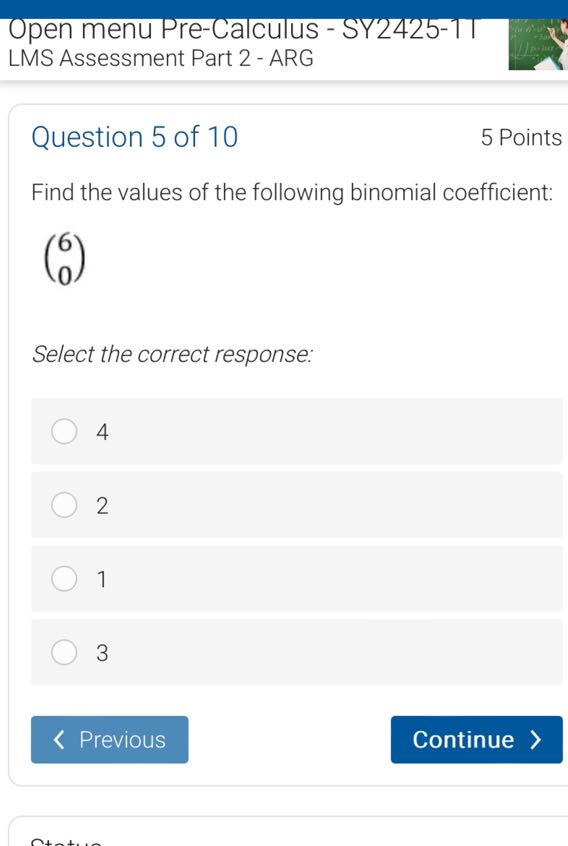This screenshot has height=846, width=568.
Task: Select the radio button for answer 2
Action: point(64,505)
